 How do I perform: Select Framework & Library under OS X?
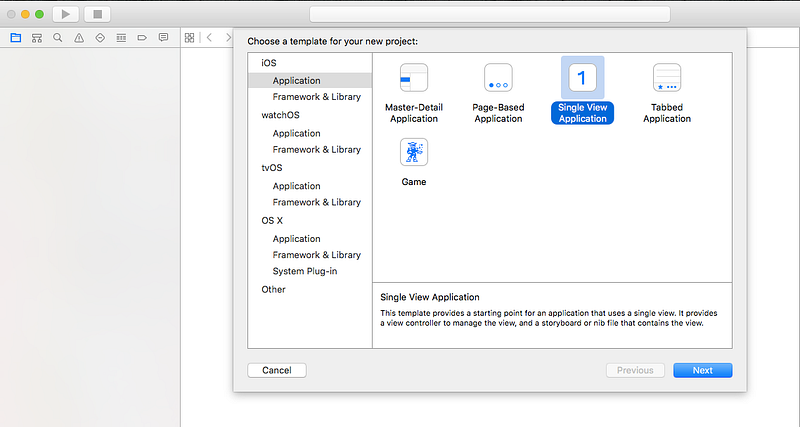point(316,255)
